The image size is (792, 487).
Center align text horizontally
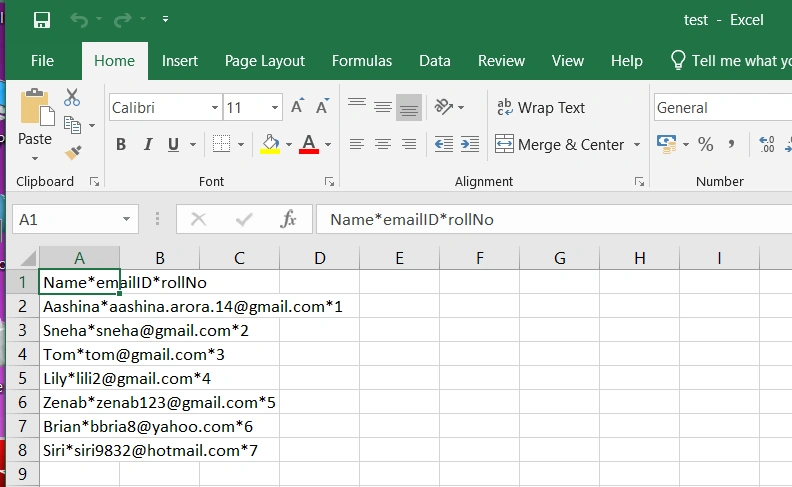pyautogui.click(x=383, y=144)
